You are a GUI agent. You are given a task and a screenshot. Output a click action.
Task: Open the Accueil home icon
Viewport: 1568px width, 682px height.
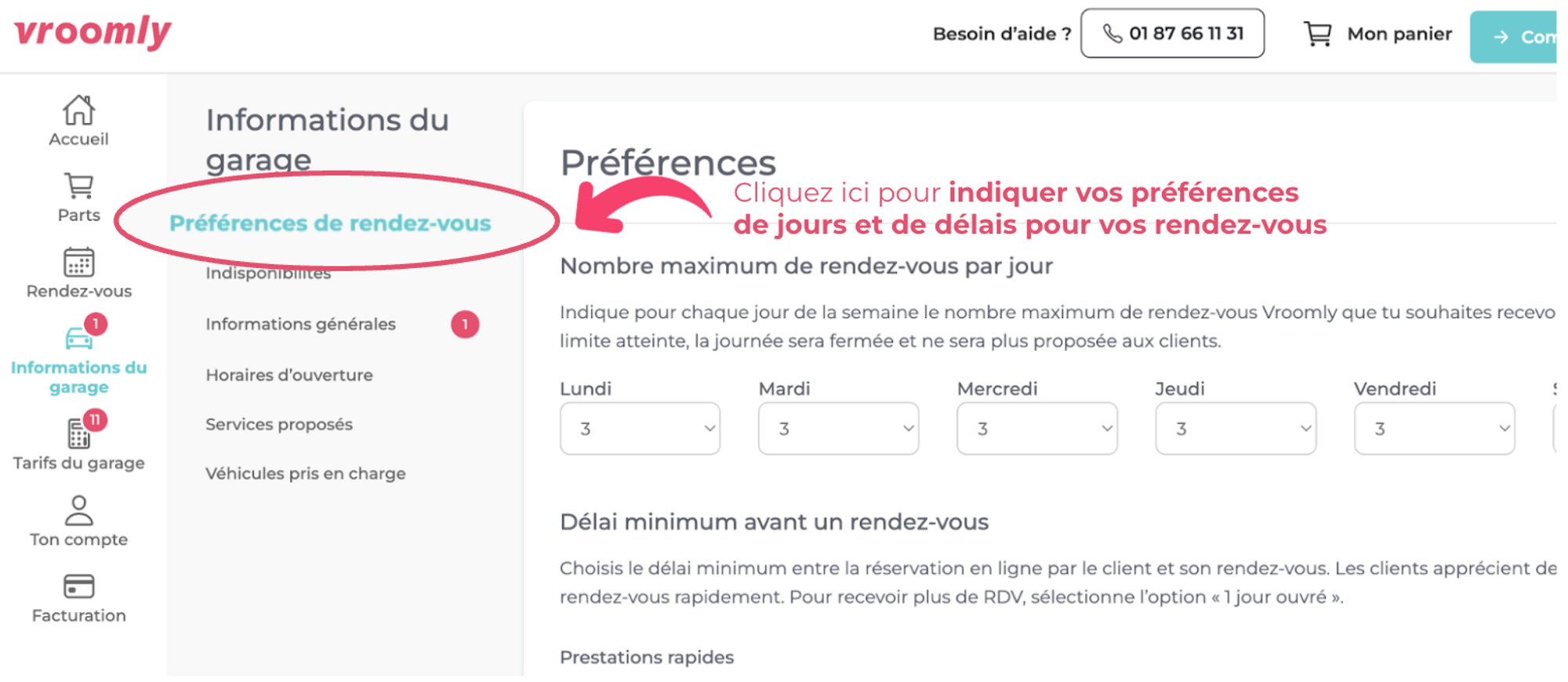[78, 110]
